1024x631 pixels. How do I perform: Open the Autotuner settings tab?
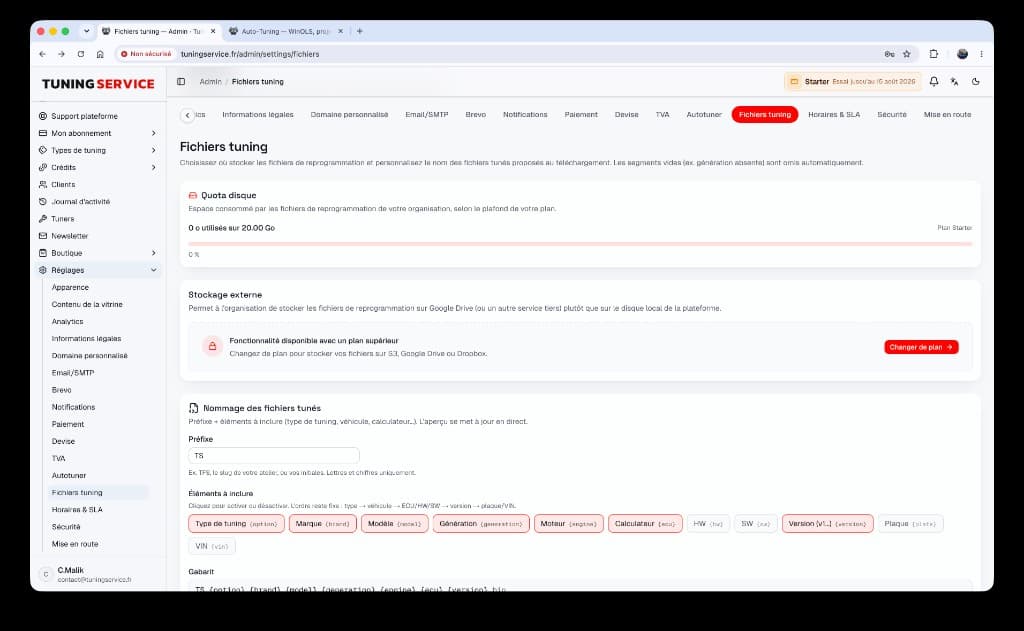coord(704,115)
